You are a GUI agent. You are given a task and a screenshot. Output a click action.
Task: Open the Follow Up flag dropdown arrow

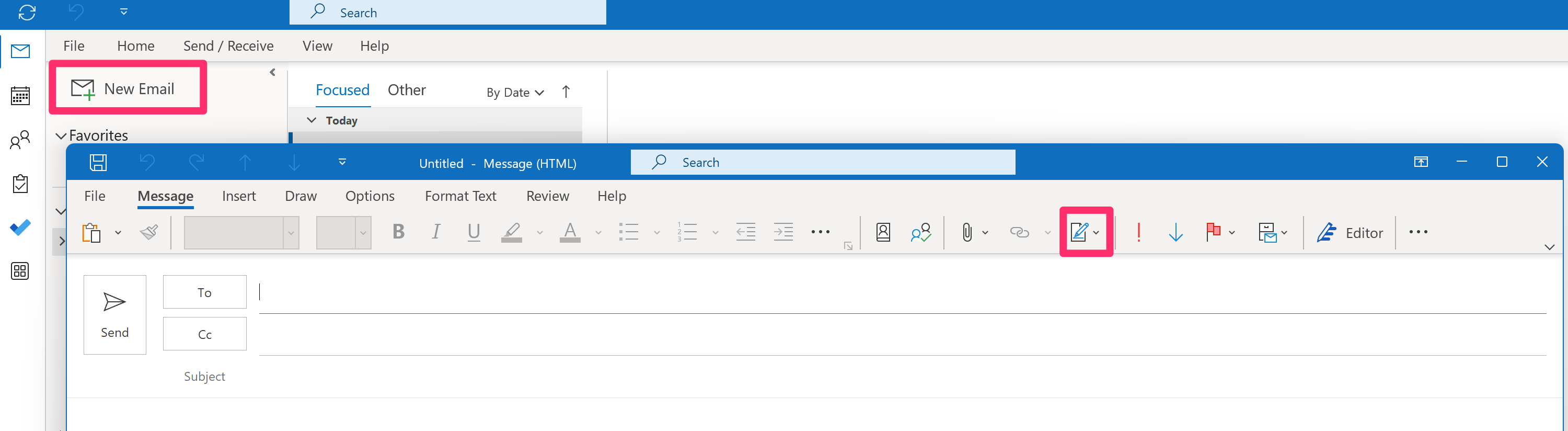[x=1231, y=233]
